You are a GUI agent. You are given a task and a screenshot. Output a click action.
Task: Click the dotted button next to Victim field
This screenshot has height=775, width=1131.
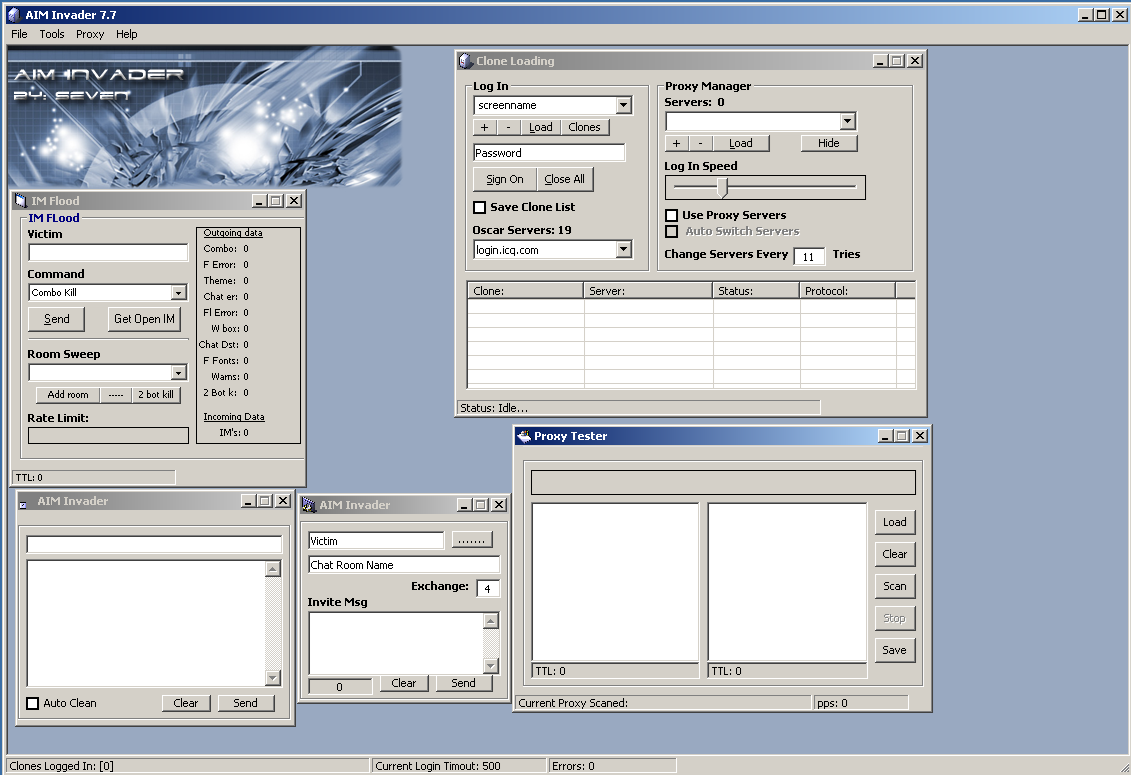coord(472,540)
